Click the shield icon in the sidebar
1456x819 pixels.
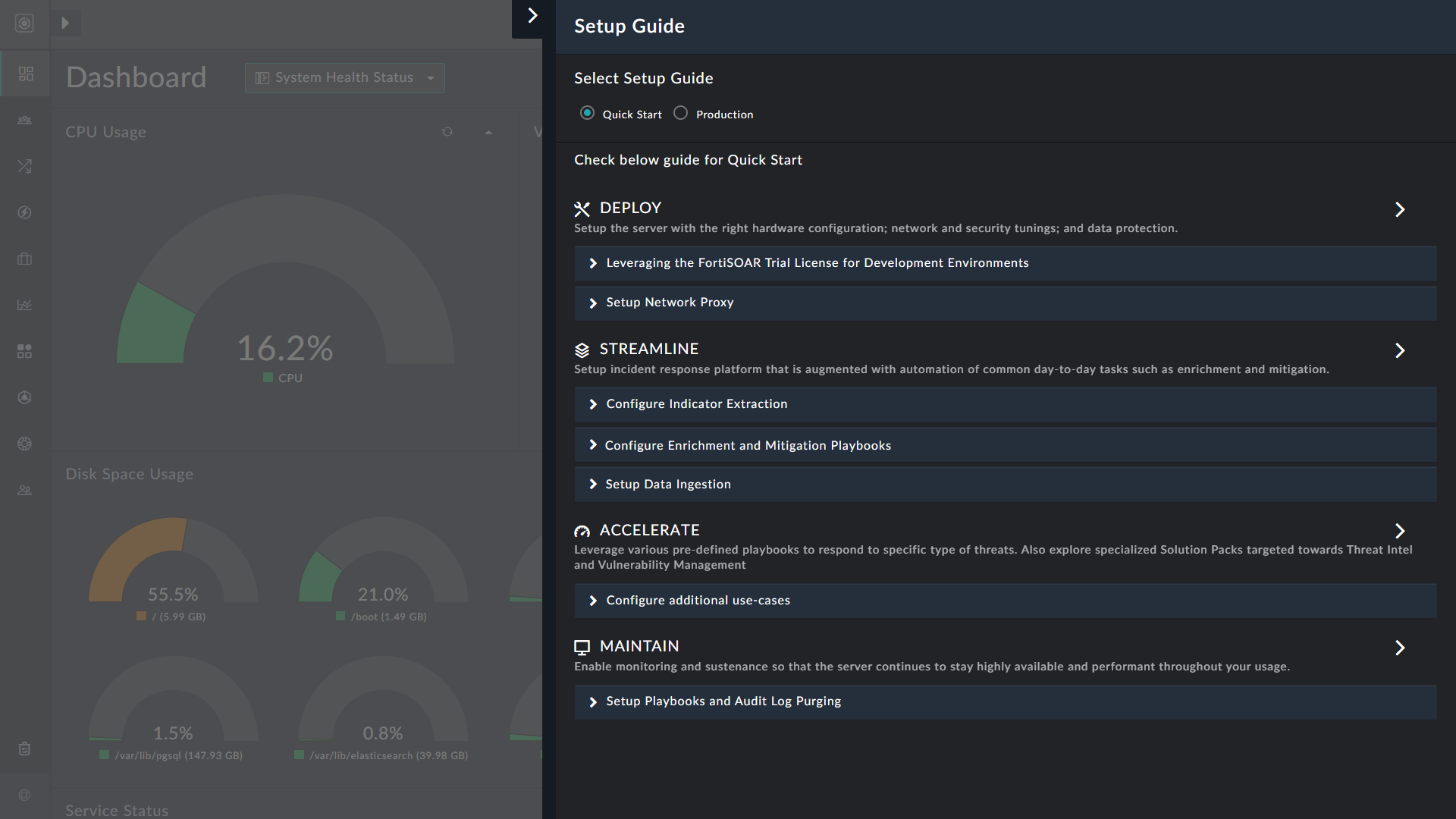click(x=25, y=397)
